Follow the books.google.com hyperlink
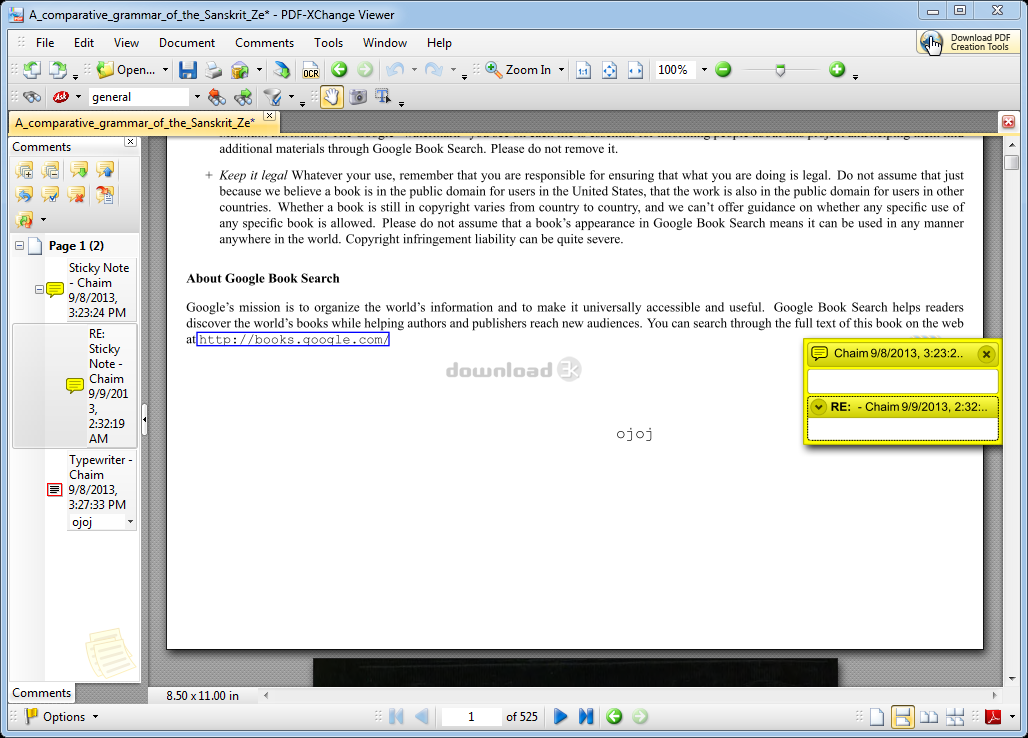1028x738 pixels. (292, 339)
